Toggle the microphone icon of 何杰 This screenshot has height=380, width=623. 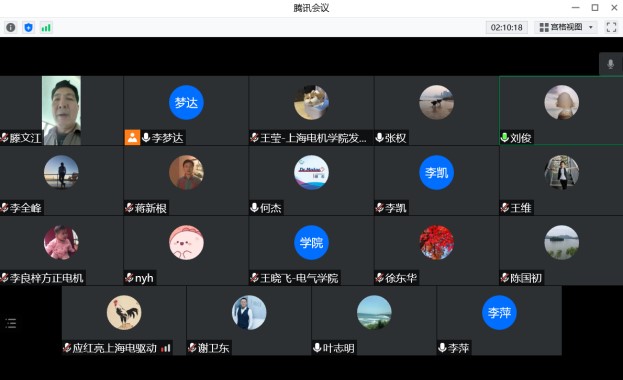pos(254,207)
